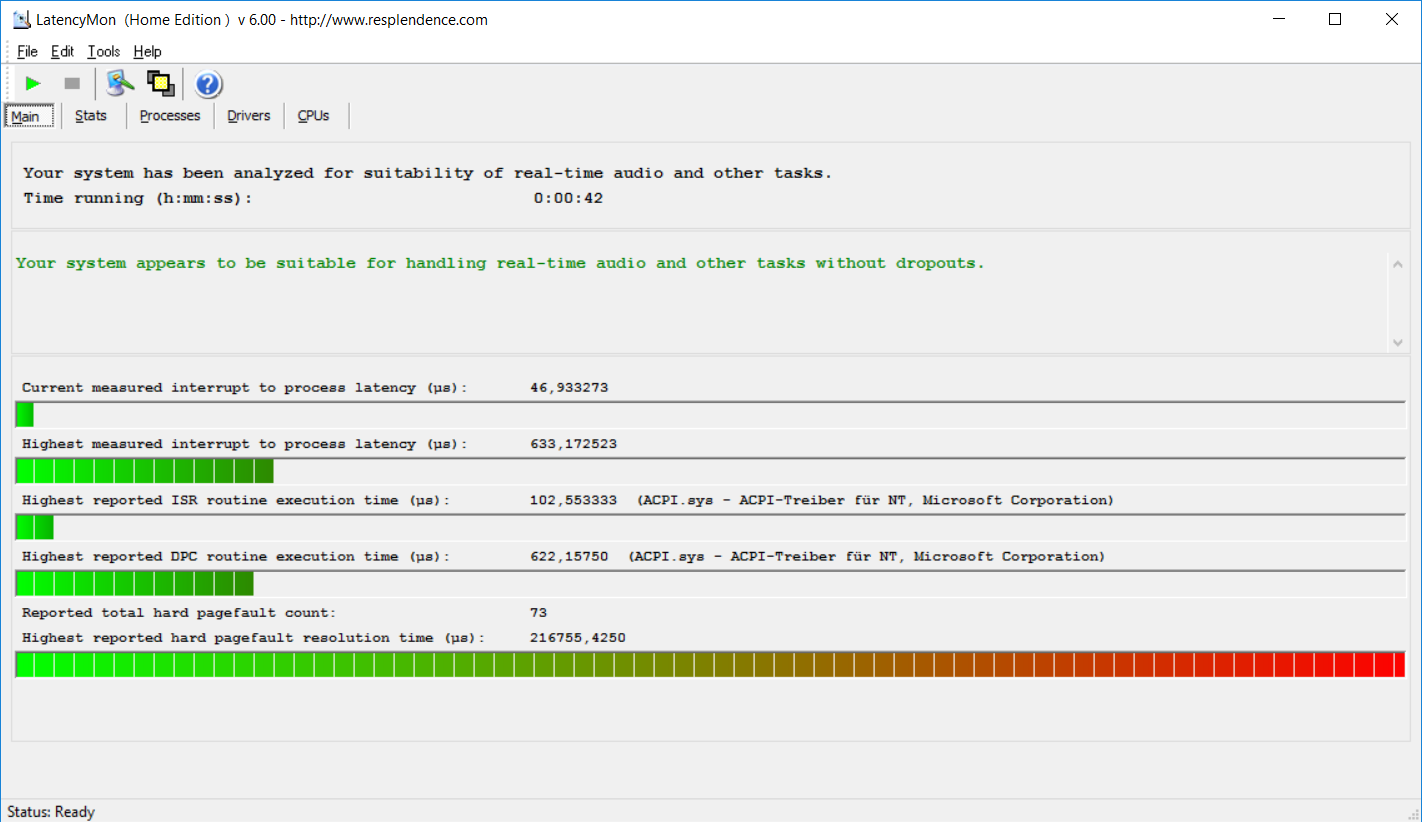
Task: Open the Edit menu
Action: tap(62, 52)
